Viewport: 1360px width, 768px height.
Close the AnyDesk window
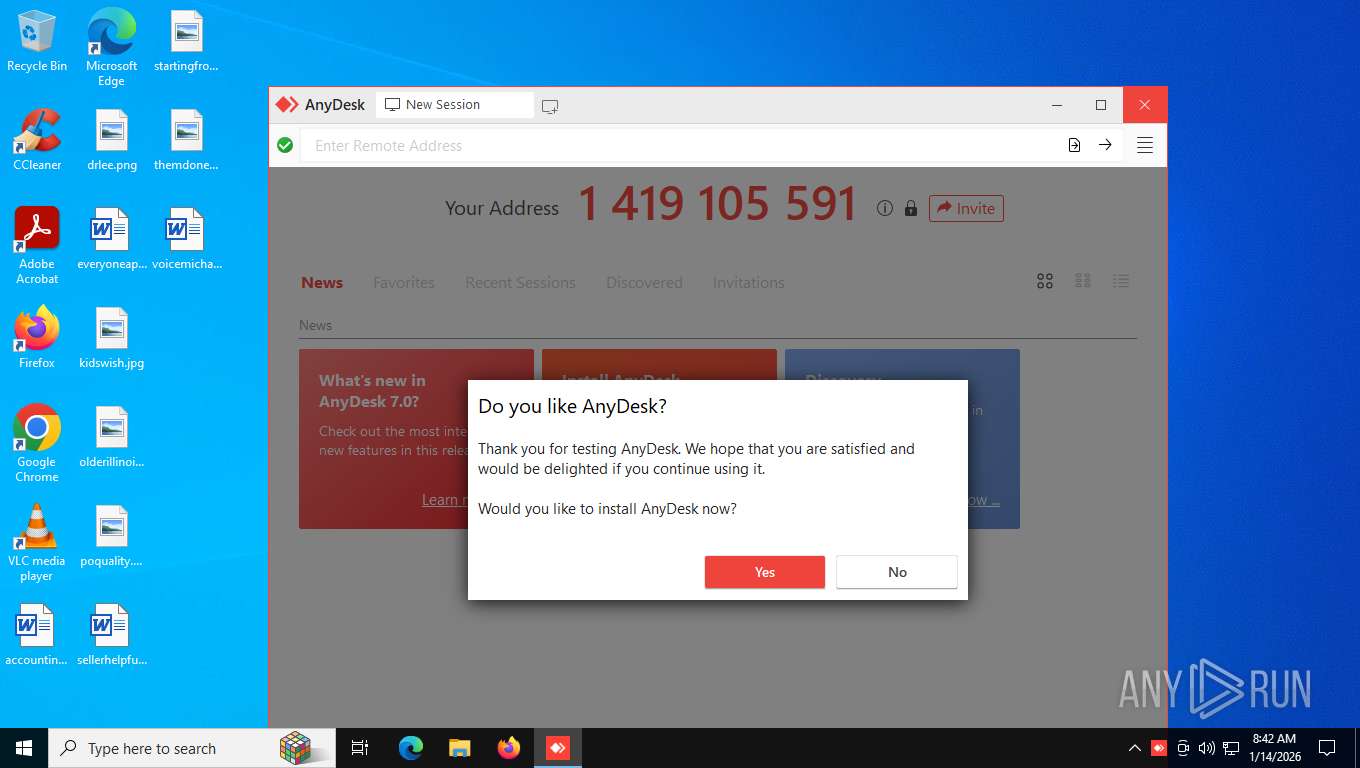(x=1145, y=105)
